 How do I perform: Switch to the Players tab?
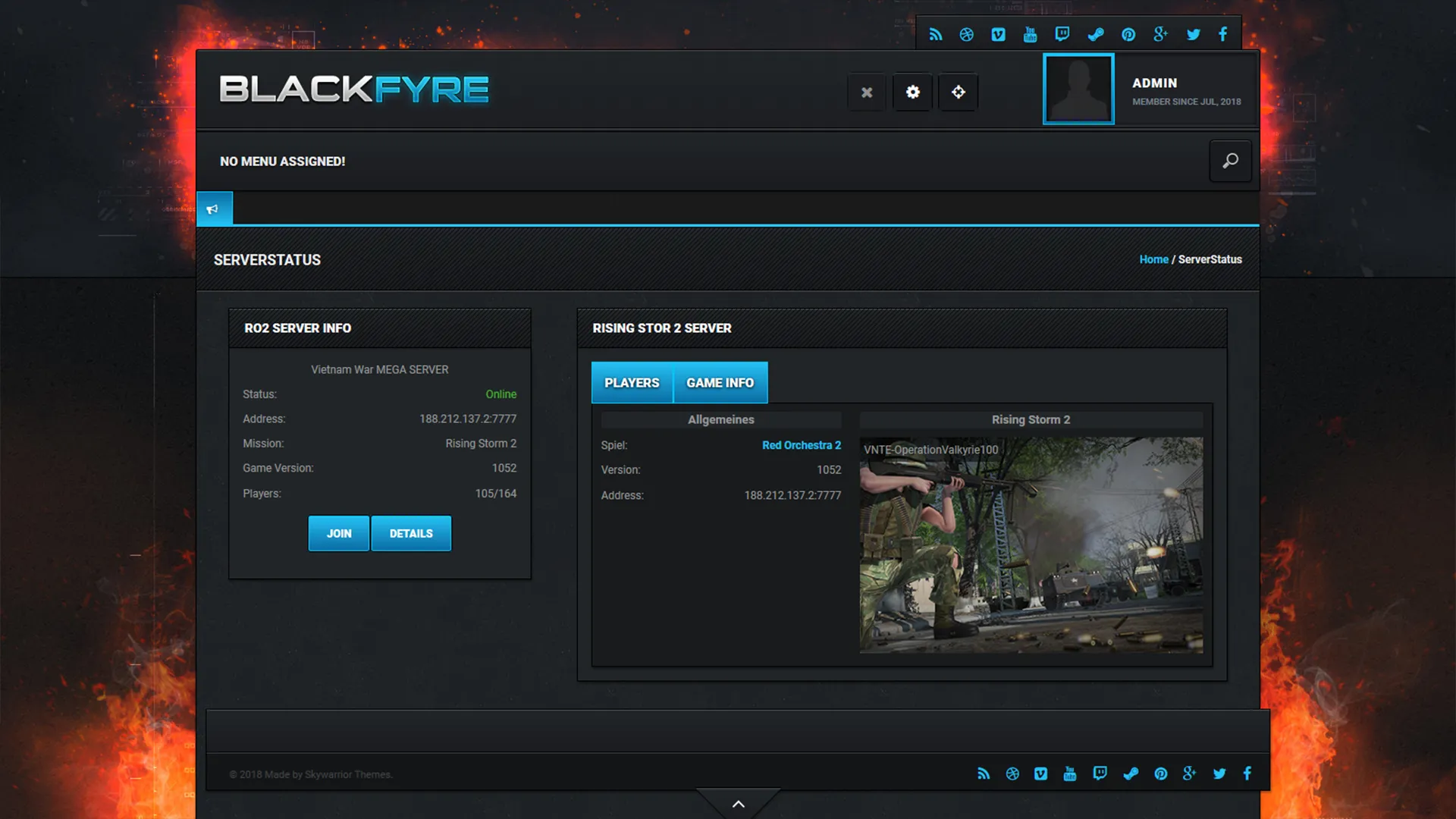(x=632, y=383)
